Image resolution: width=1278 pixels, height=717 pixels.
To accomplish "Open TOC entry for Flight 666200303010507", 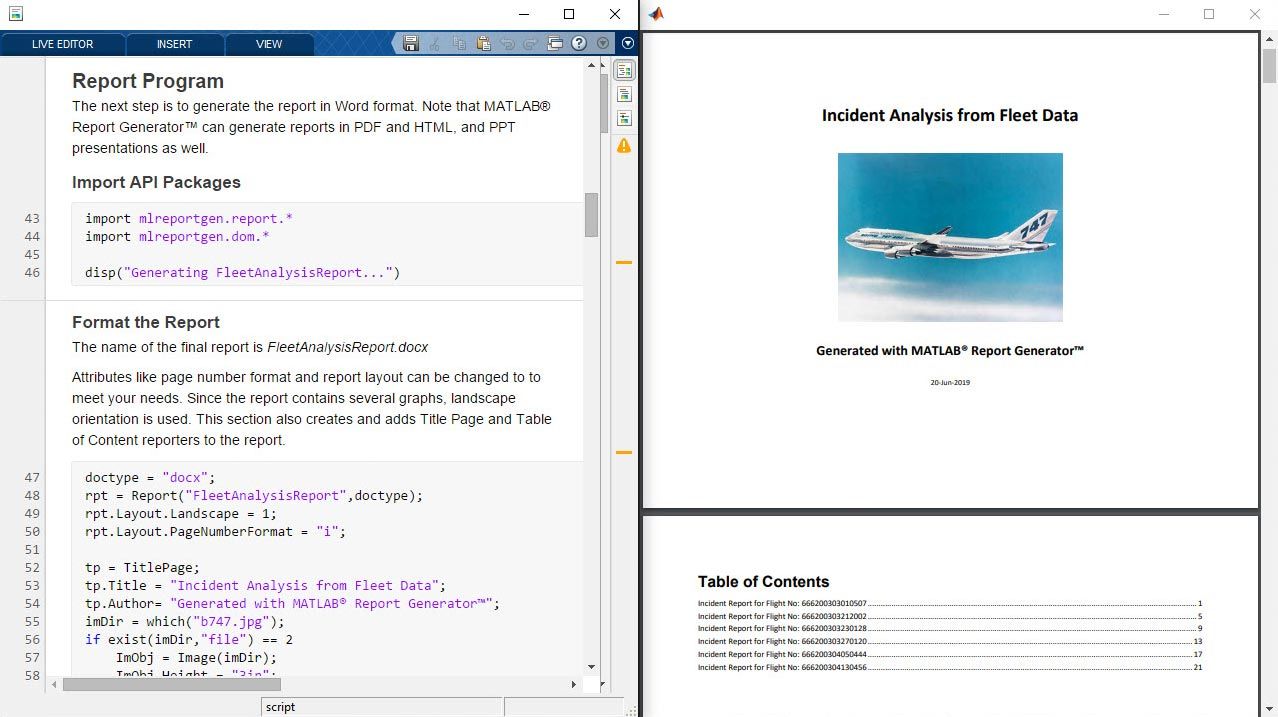I will tap(782, 604).
